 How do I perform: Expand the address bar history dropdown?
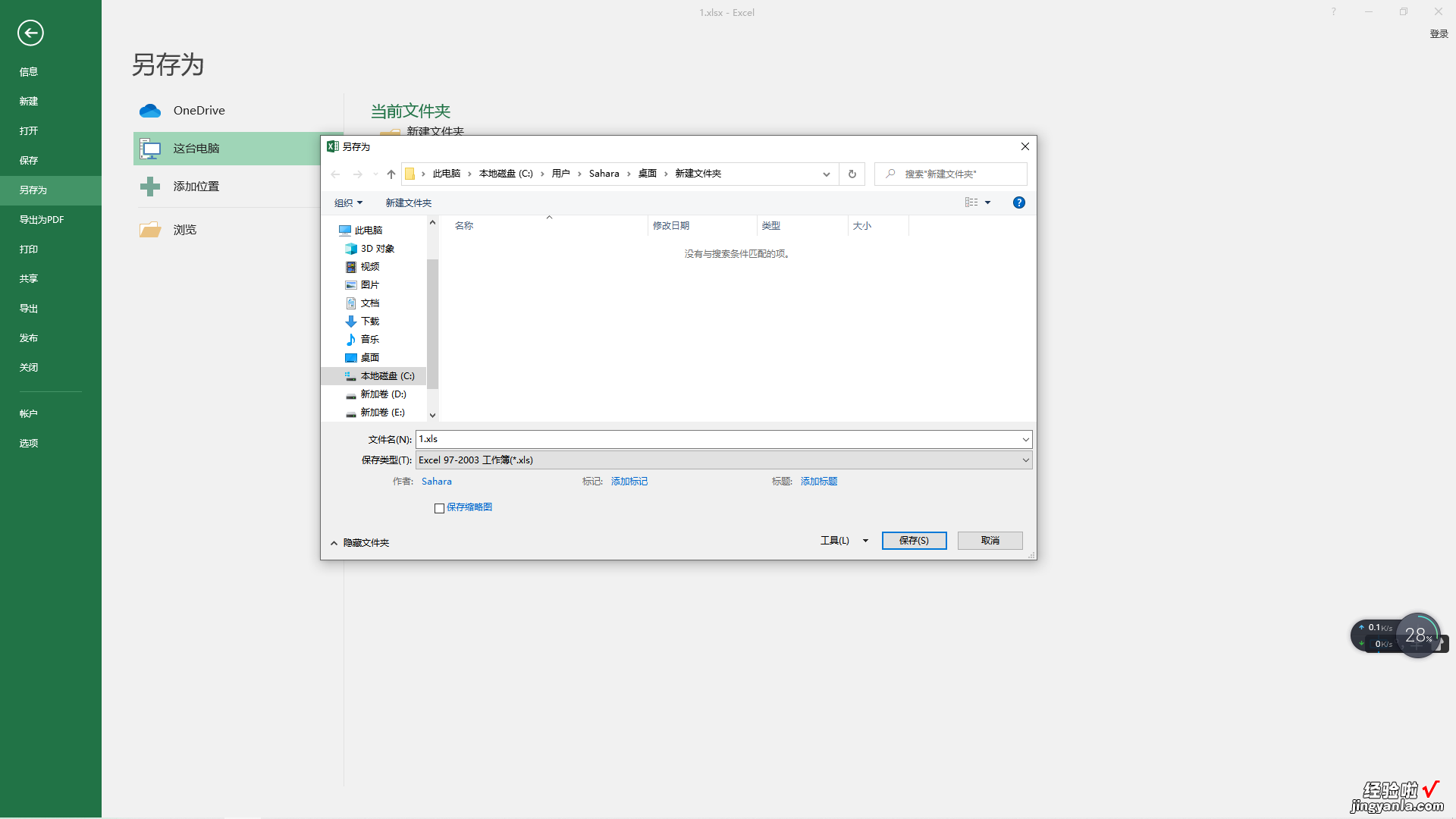point(827,174)
